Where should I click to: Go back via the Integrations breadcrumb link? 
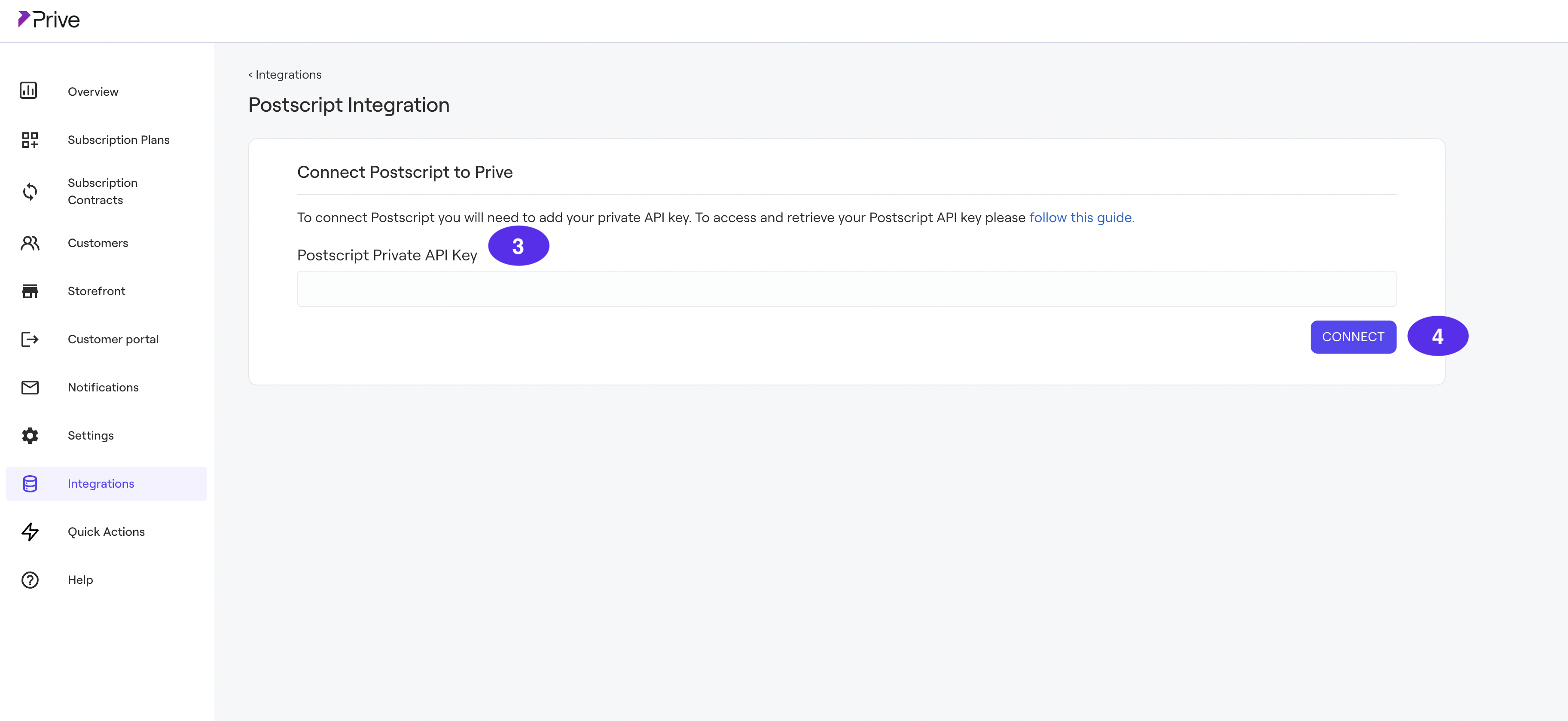284,74
